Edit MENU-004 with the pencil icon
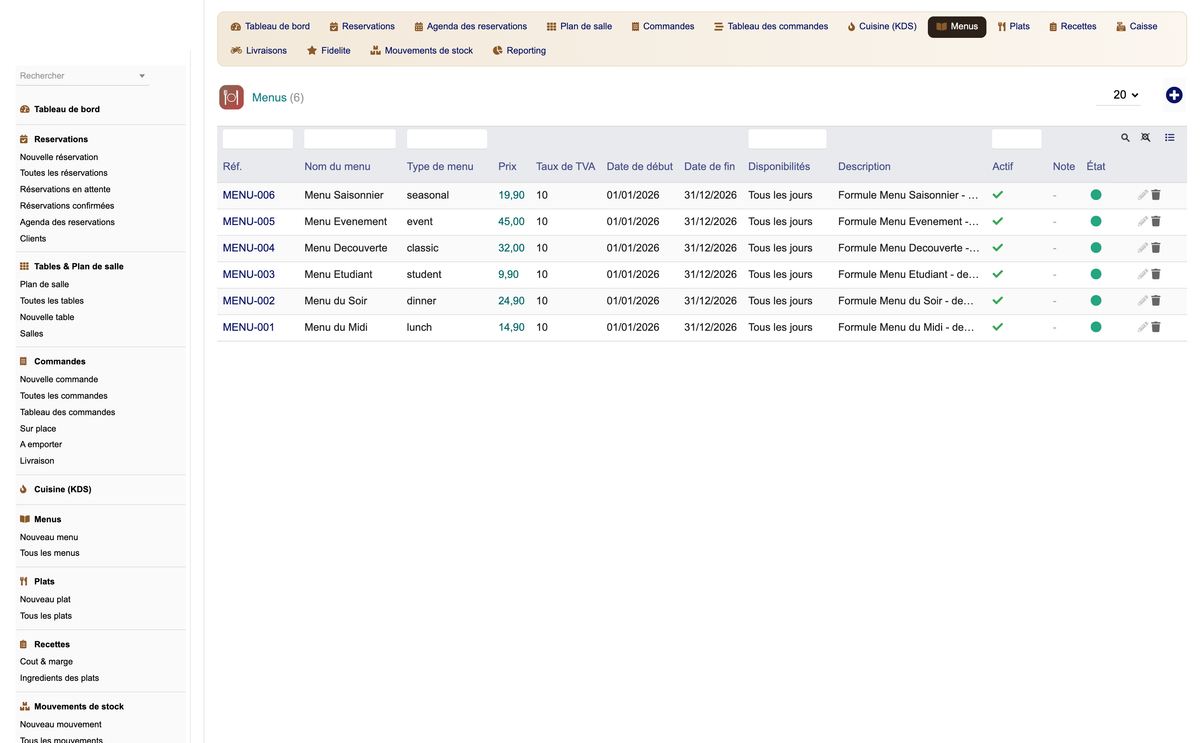Screen dimensions: 1200x743 point(1142,248)
